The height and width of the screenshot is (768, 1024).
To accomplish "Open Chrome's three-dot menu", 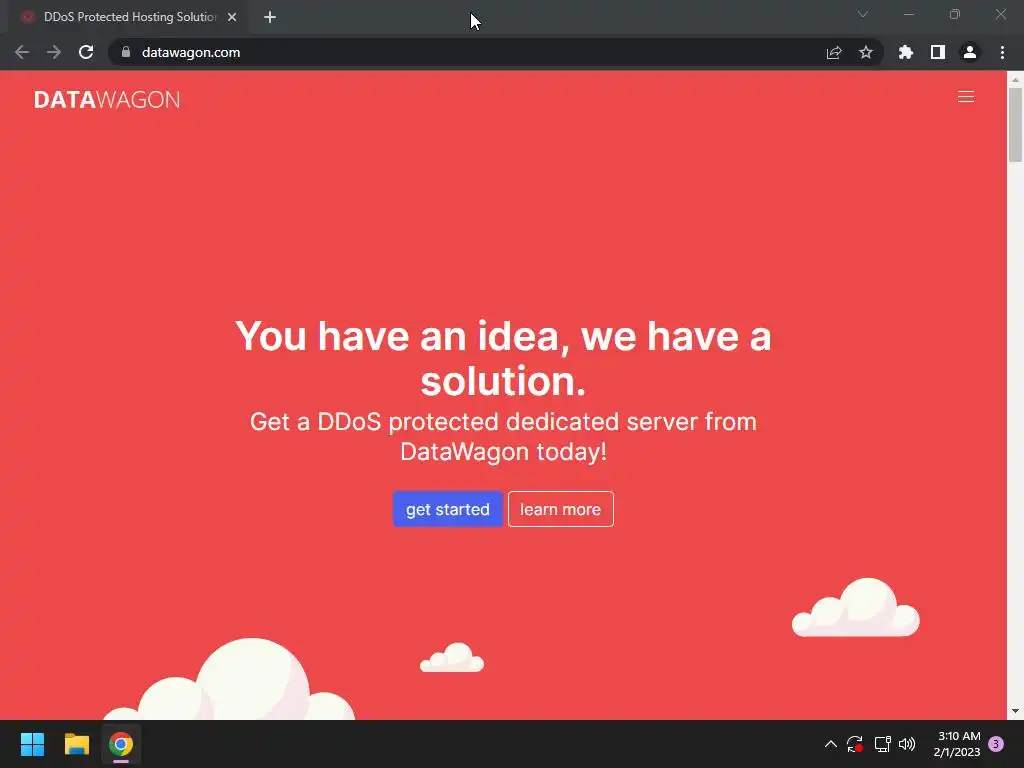I will pyautogui.click(x=1002, y=52).
